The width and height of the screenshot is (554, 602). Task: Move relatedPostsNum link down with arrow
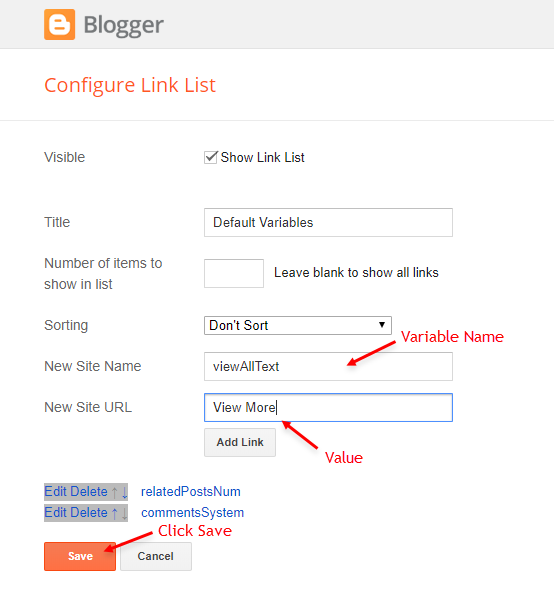pyautogui.click(x=124, y=492)
